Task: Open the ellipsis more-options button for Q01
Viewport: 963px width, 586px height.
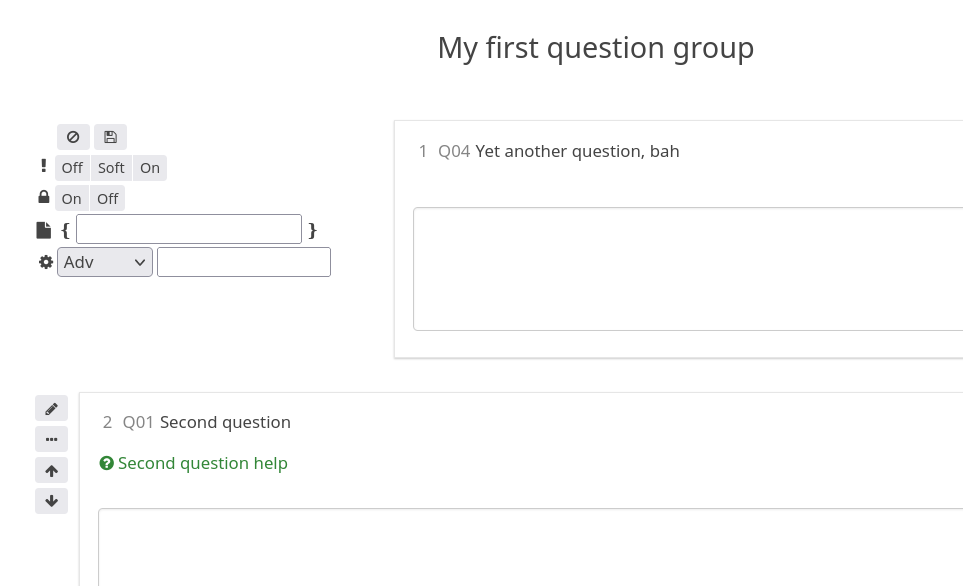Action: [51, 439]
